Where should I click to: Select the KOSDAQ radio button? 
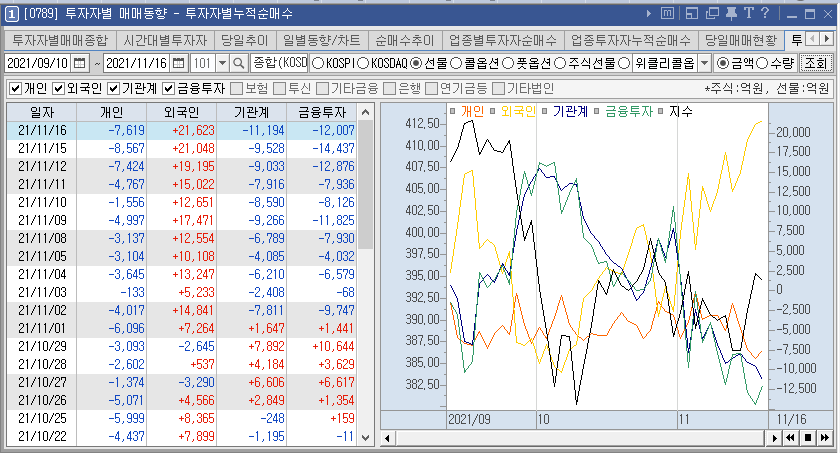pos(363,64)
